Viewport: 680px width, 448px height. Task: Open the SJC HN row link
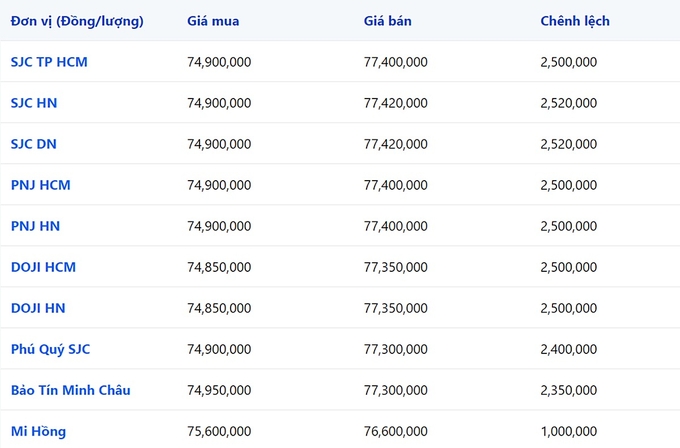tap(34, 103)
